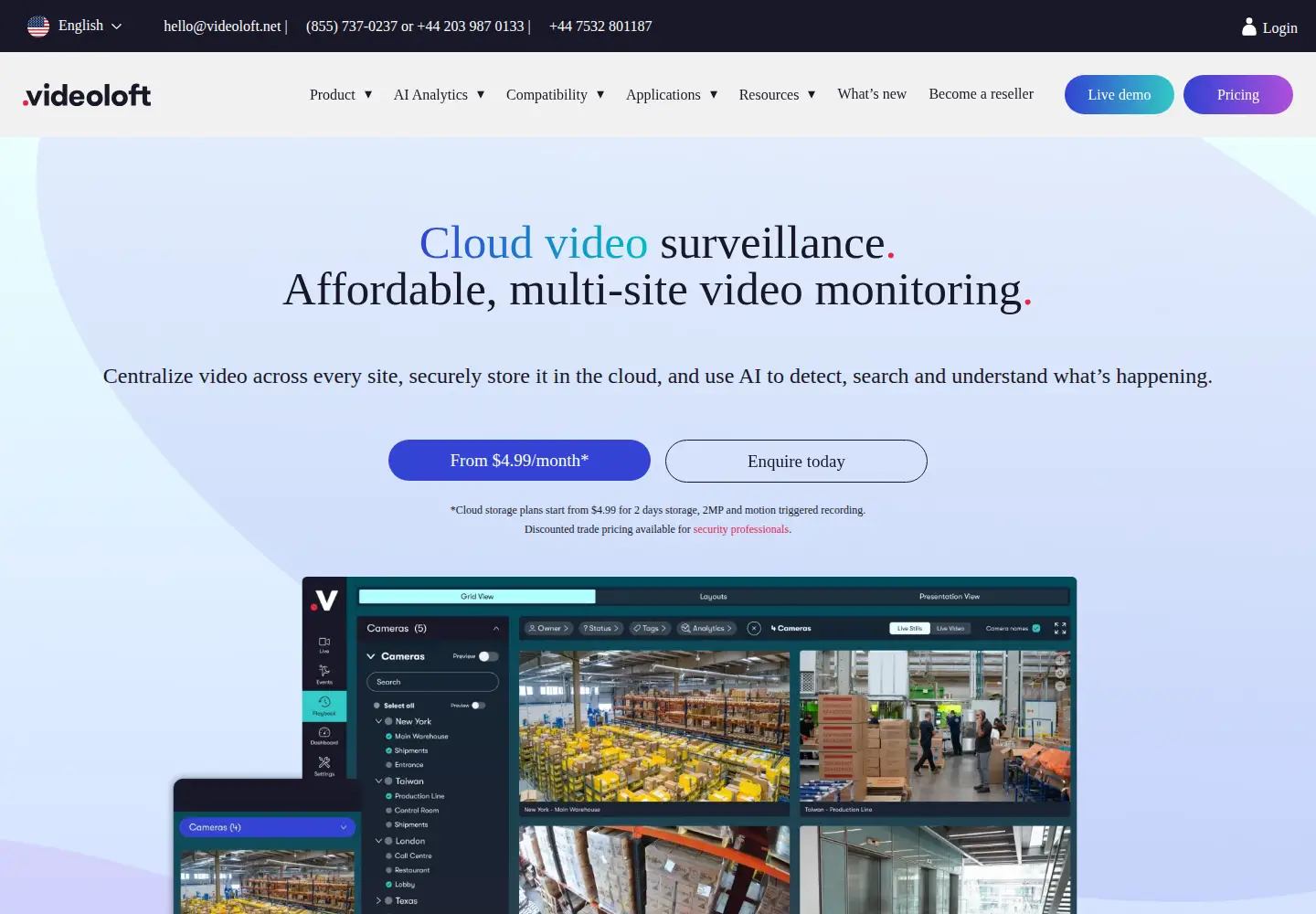Open the Settings tools icon
The height and width of the screenshot is (914, 1316).
point(324,766)
